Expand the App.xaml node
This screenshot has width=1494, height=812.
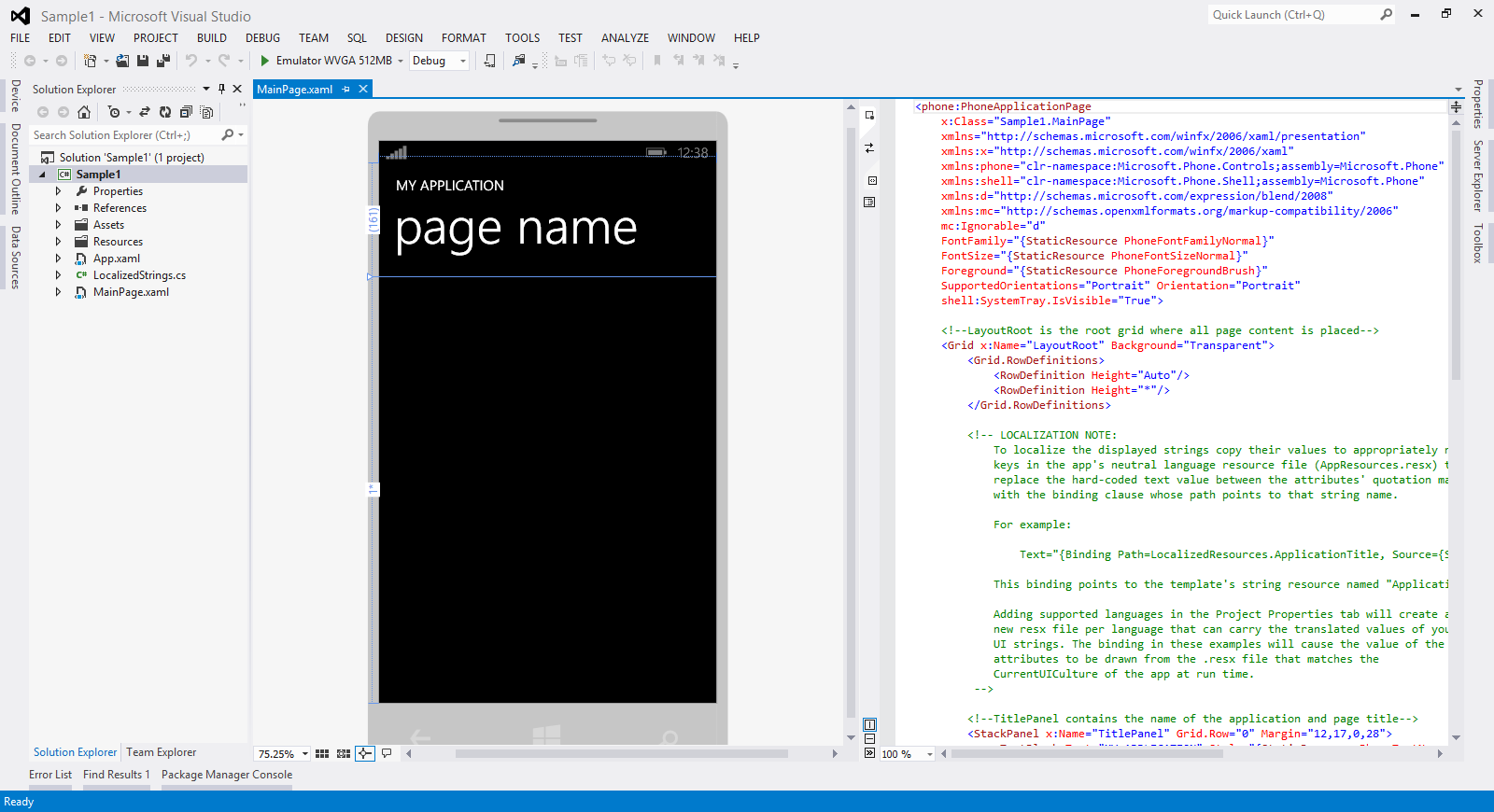(58, 259)
